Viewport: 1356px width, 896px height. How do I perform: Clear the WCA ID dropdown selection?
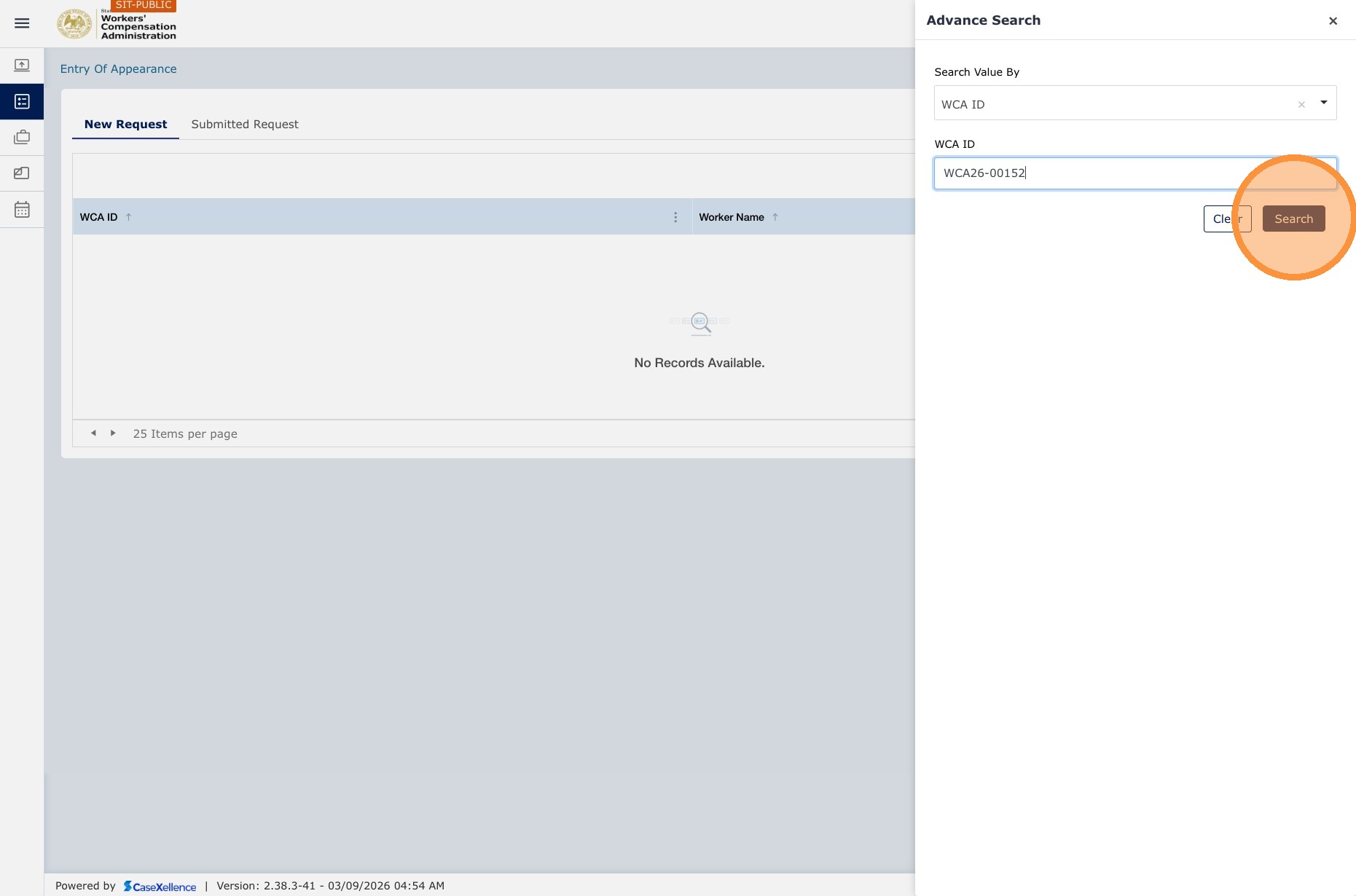[1301, 104]
